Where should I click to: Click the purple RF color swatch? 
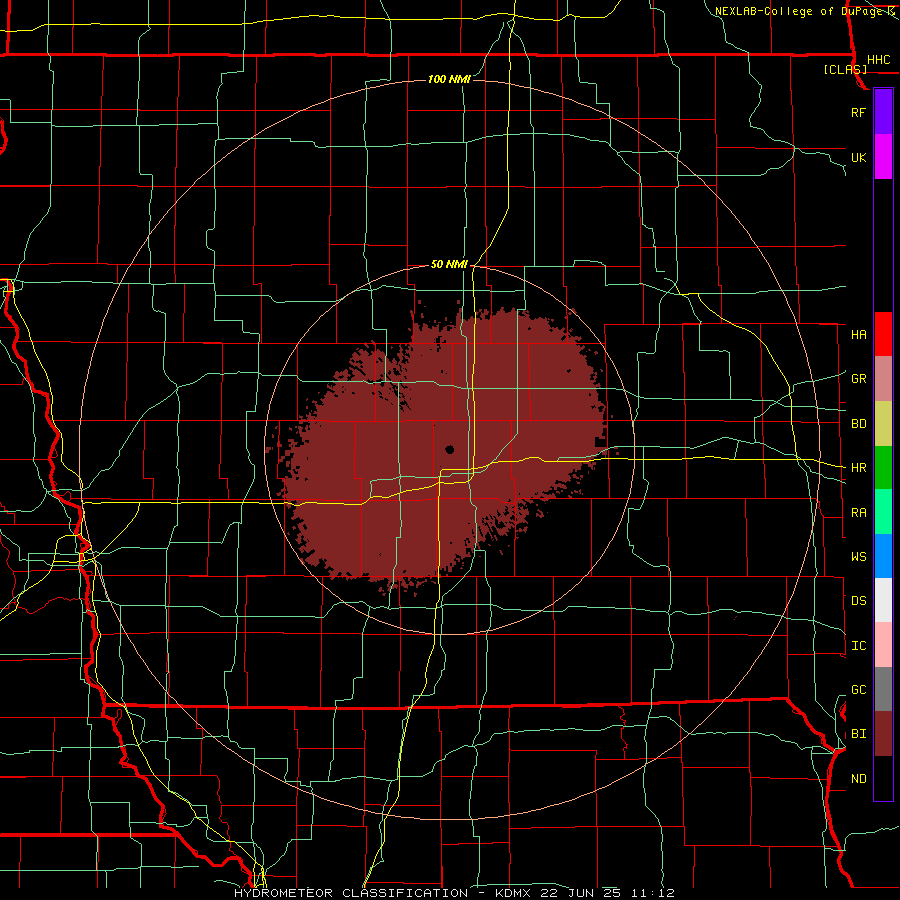[883, 112]
